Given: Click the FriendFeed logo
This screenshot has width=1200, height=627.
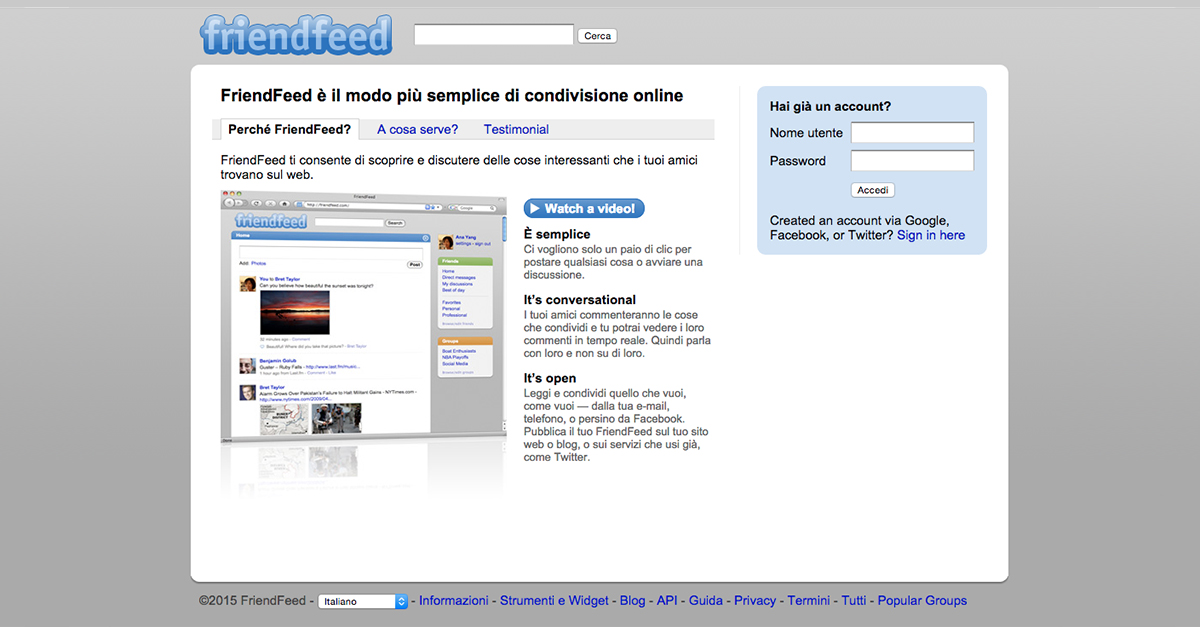Looking at the screenshot, I should click(x=295, y=35).
